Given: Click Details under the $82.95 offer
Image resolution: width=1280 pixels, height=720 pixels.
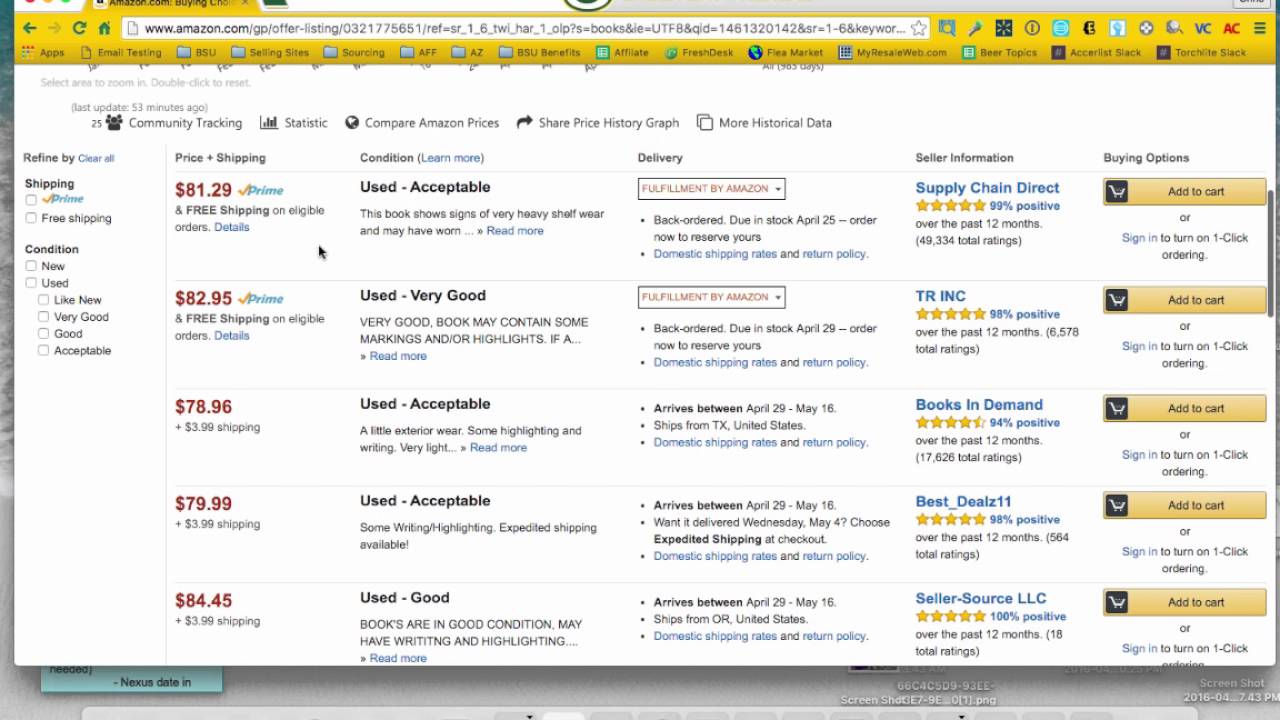Looking at the screenshot, I should point(231,336).
